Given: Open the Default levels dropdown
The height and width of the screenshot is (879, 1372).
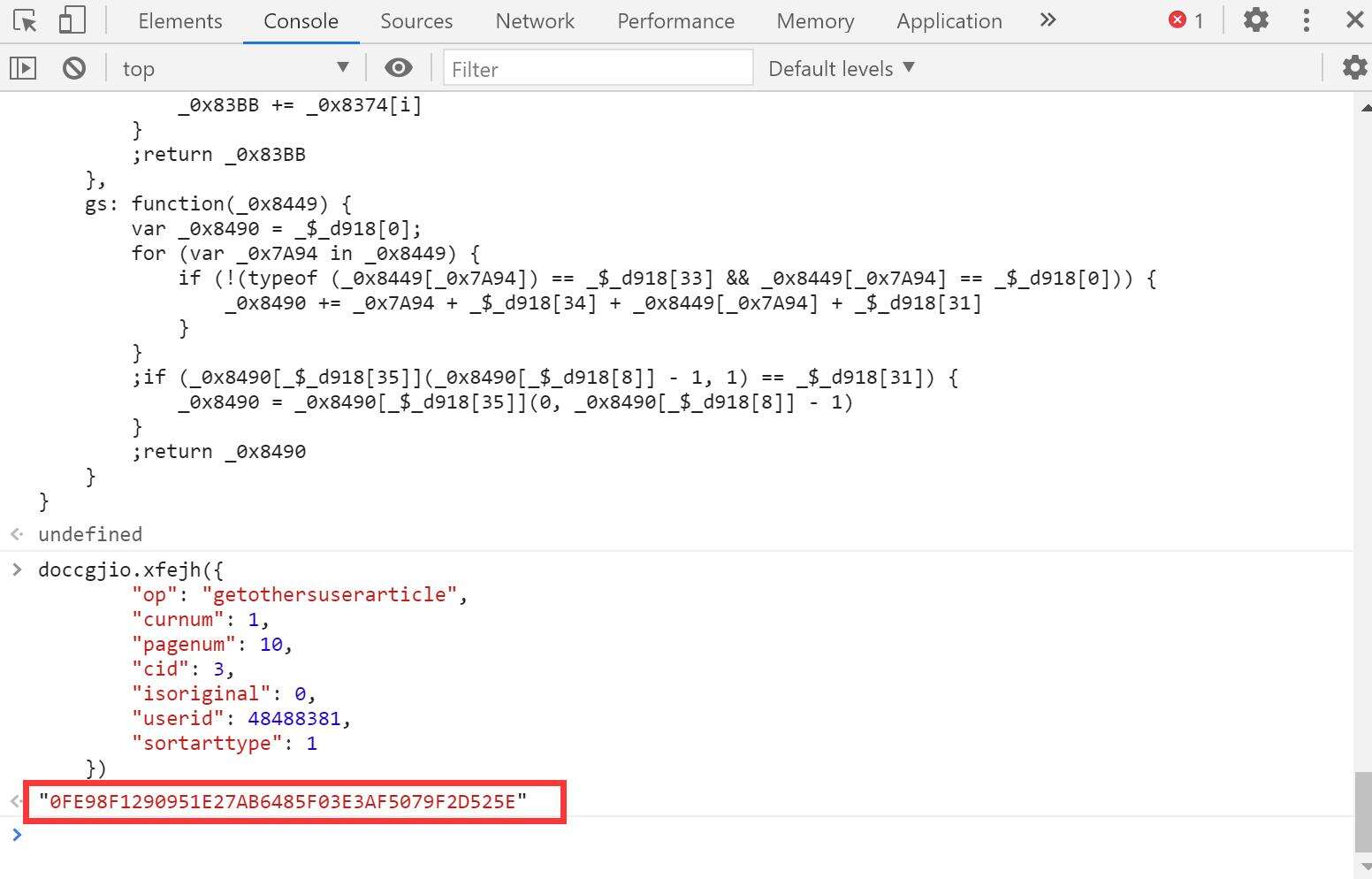Looking at the screenshot, I should point(842,68).
